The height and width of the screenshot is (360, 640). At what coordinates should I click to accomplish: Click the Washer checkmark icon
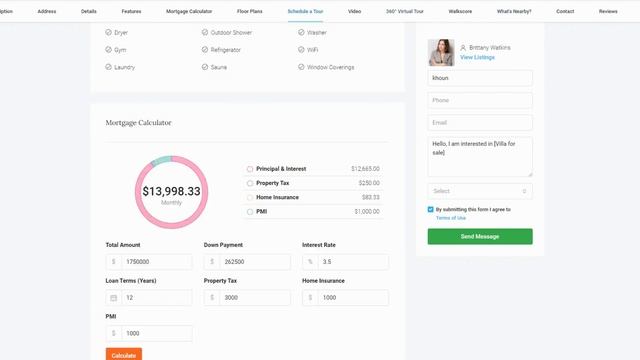(x=301, y=32)
